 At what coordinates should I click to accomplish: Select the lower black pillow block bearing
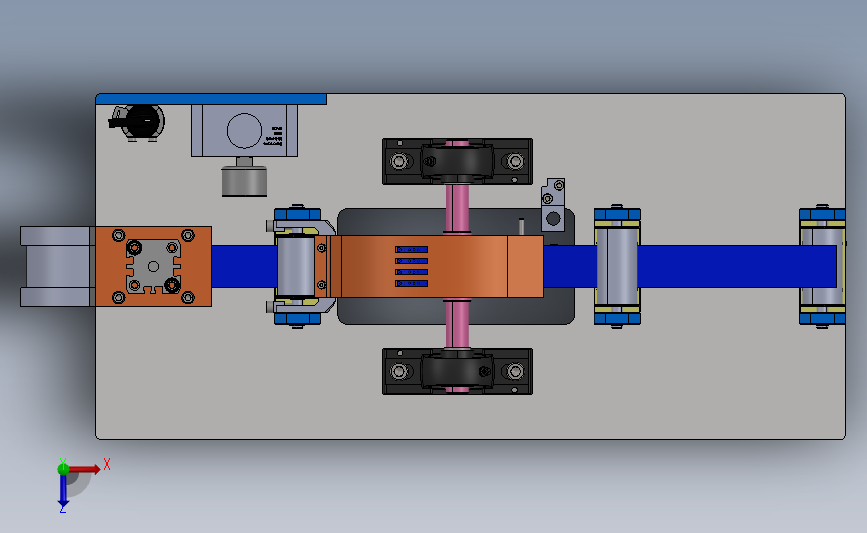pyautogui.click(x=457, y=372)
